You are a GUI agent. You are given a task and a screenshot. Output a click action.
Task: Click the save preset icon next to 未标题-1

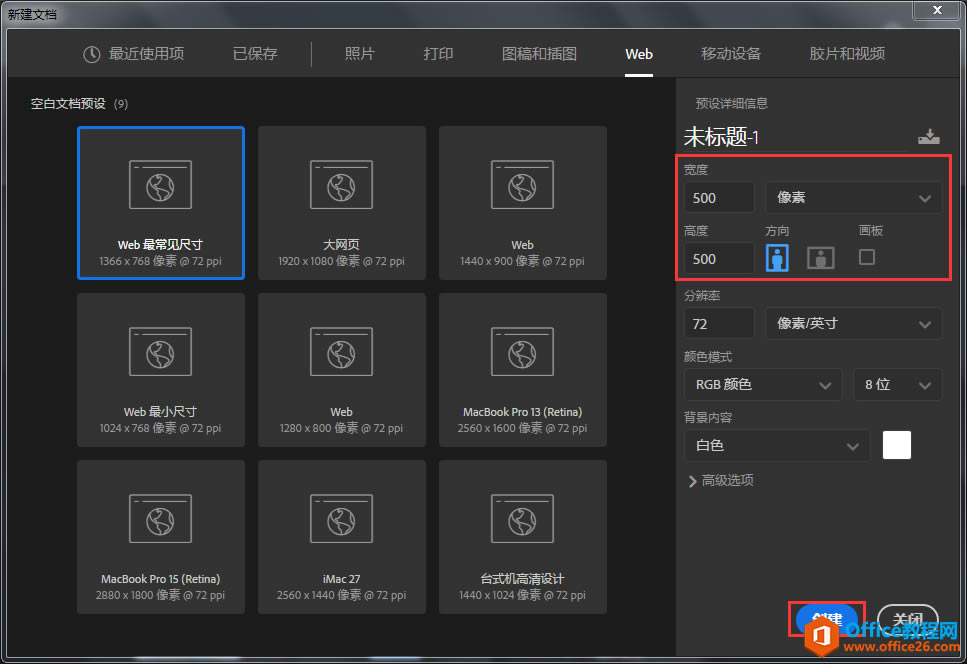[928, 136]
